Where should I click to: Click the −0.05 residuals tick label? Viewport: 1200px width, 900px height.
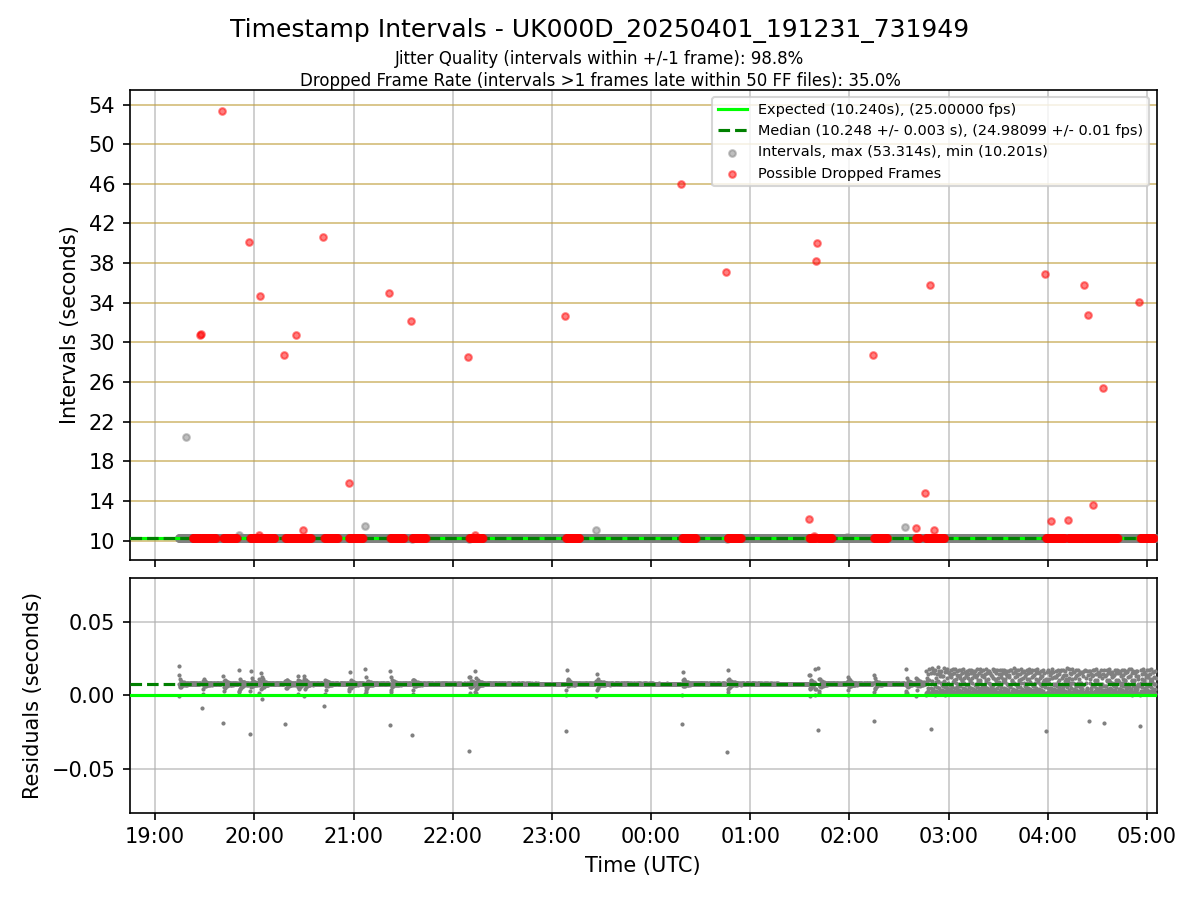84,769
